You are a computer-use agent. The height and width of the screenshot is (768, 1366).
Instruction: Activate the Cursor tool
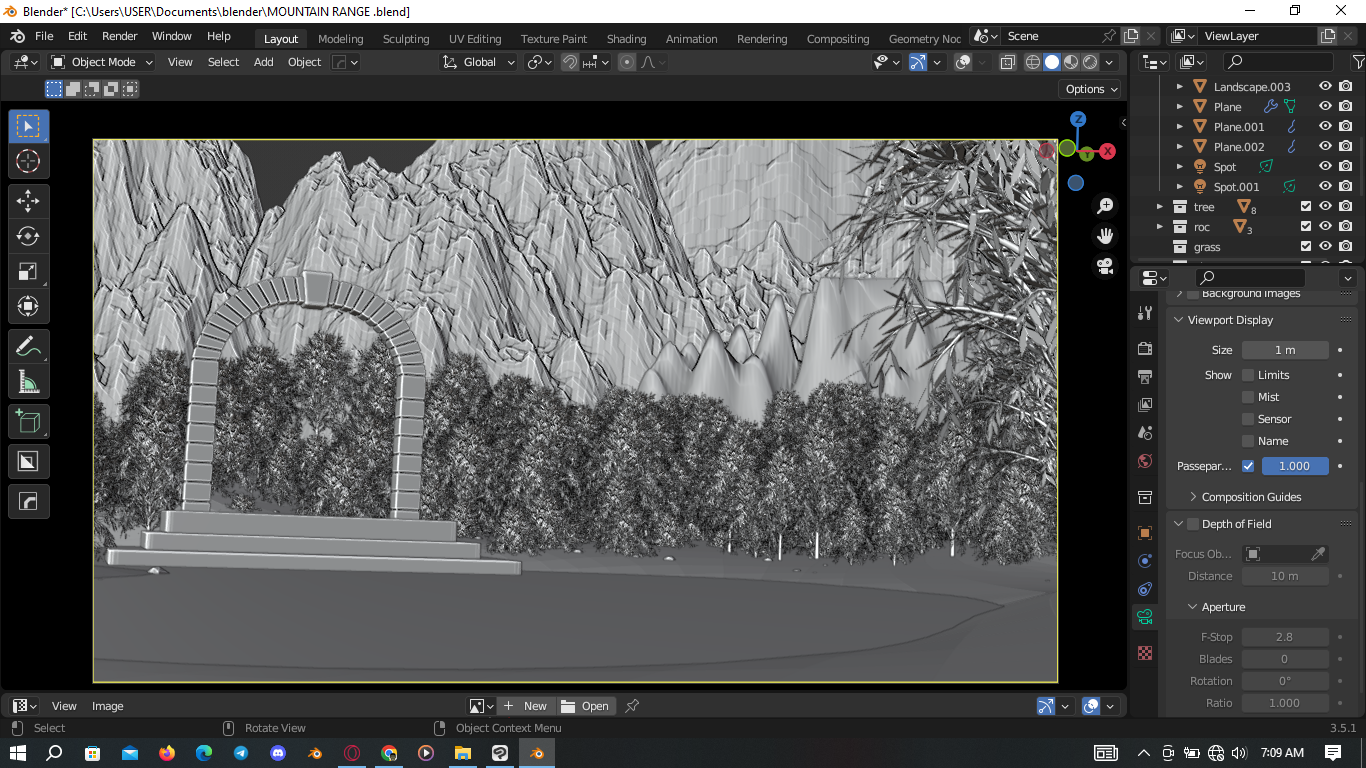coord(28,161)
